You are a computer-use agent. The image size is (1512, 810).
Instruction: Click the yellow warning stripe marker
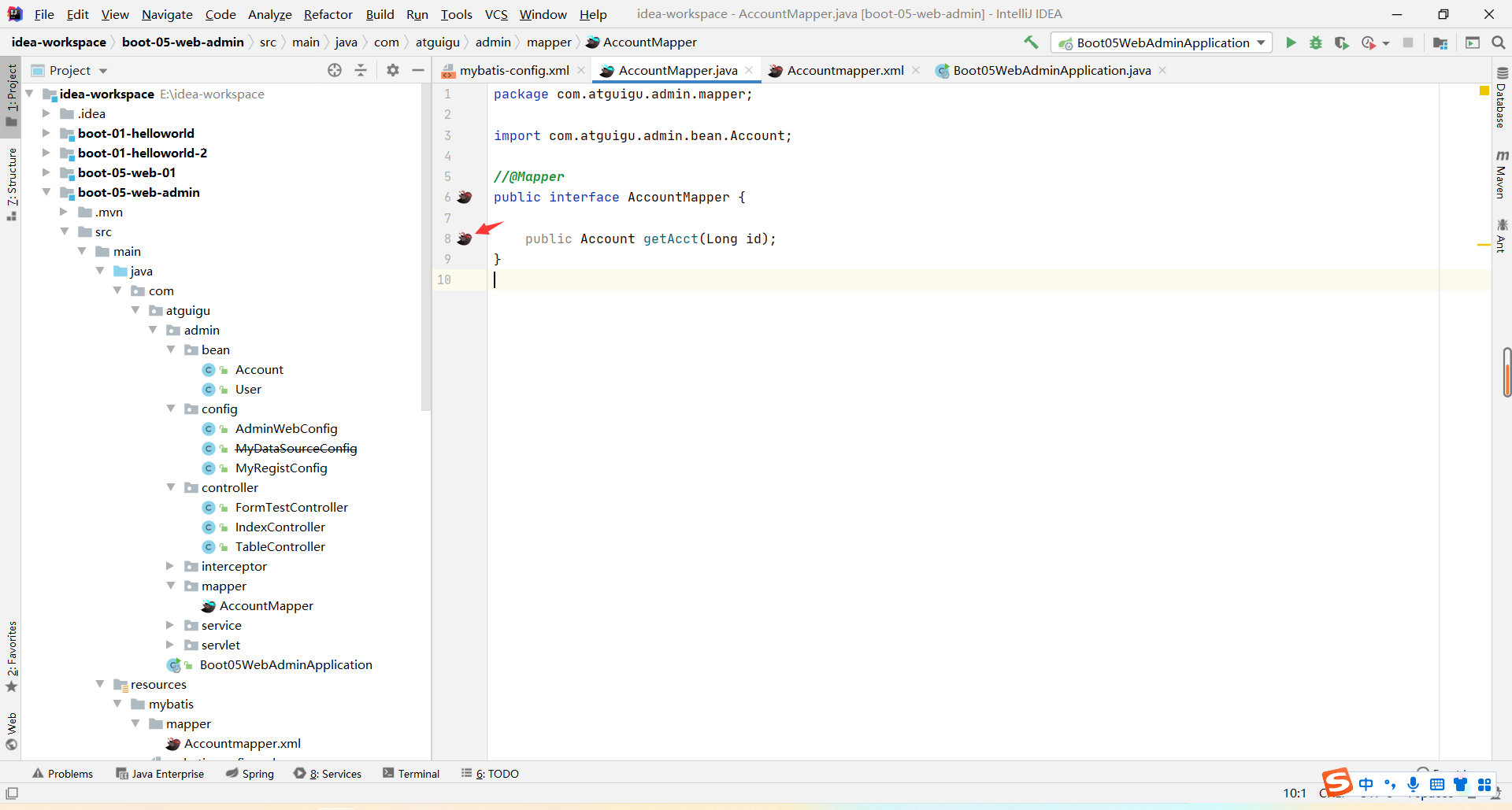pos(1483,246)
